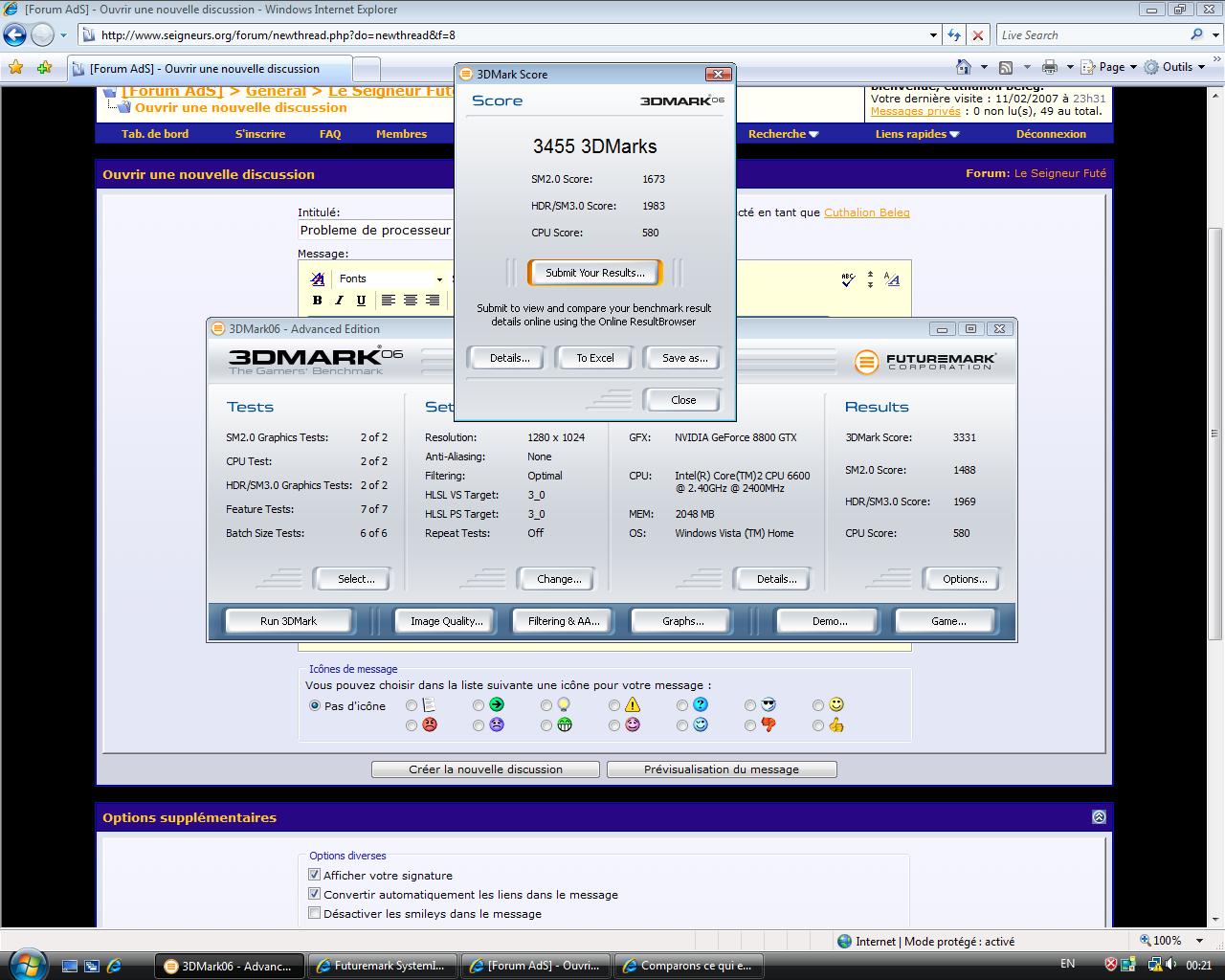The image size is (1225, 980).
Task: Select the arrow message icon radio
Action: click(479, 705)
